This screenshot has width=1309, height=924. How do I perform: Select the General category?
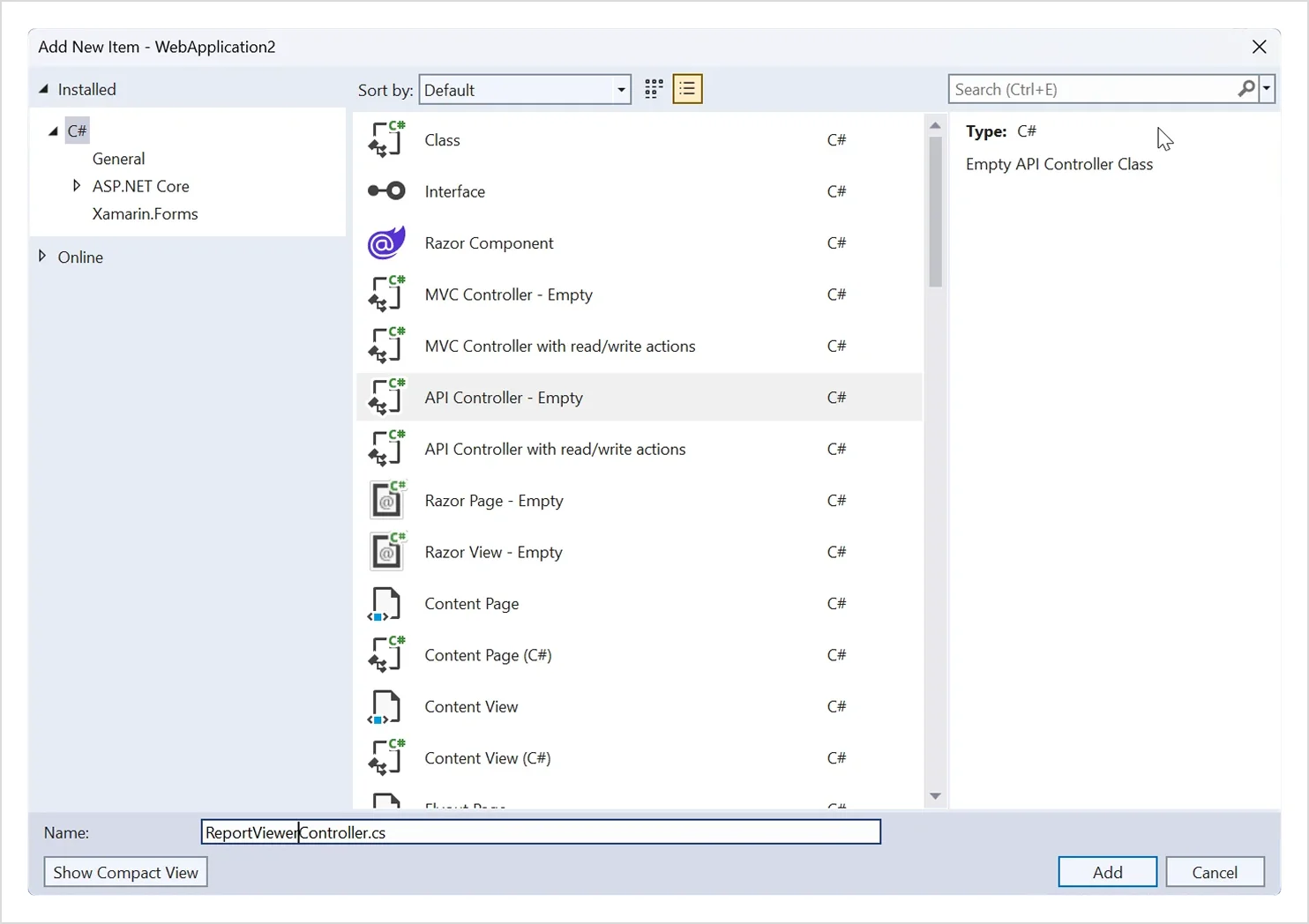[x=118, y=159]
